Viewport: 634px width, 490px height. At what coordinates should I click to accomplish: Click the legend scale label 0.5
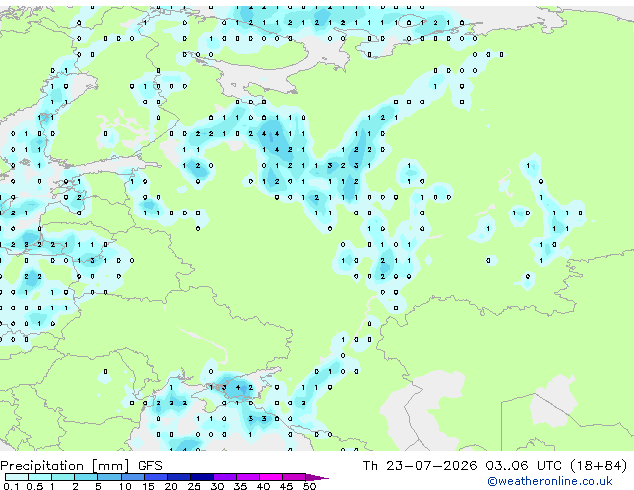[35, 486]
